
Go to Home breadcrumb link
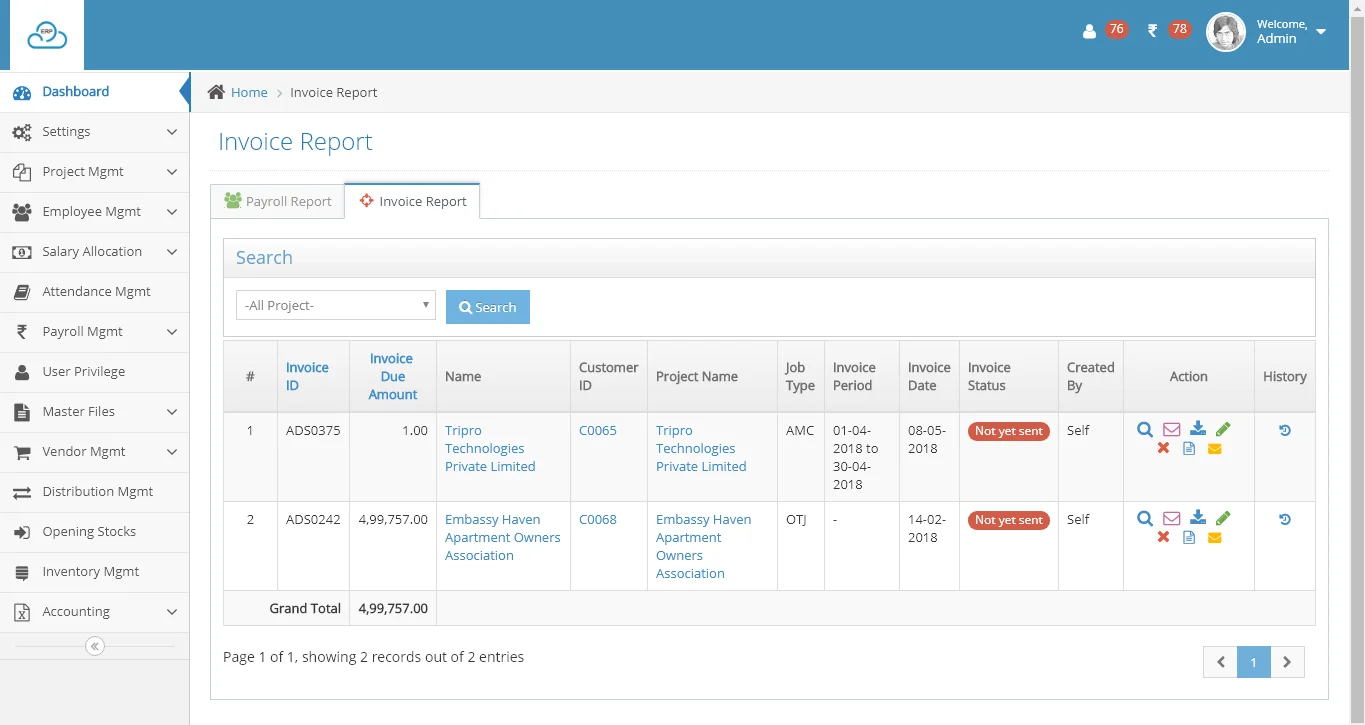pyautogui.click(x=249, y=92)
